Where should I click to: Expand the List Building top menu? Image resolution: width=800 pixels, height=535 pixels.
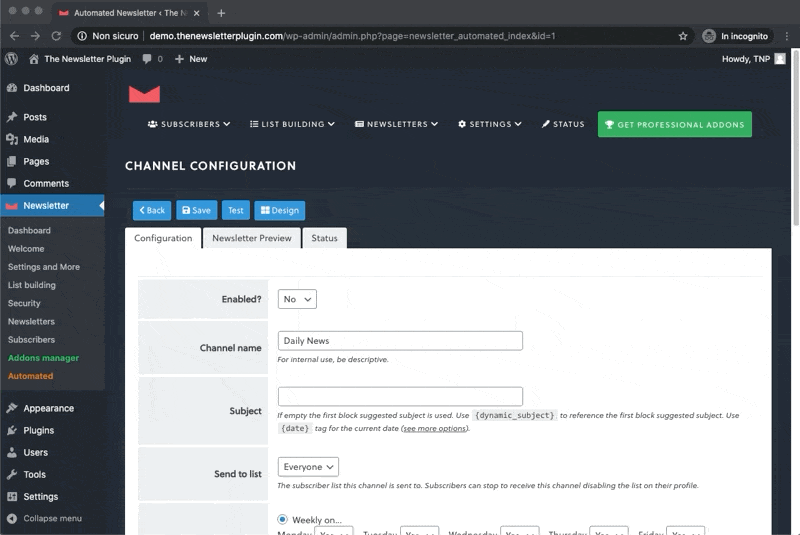click(x=292, y=124)
